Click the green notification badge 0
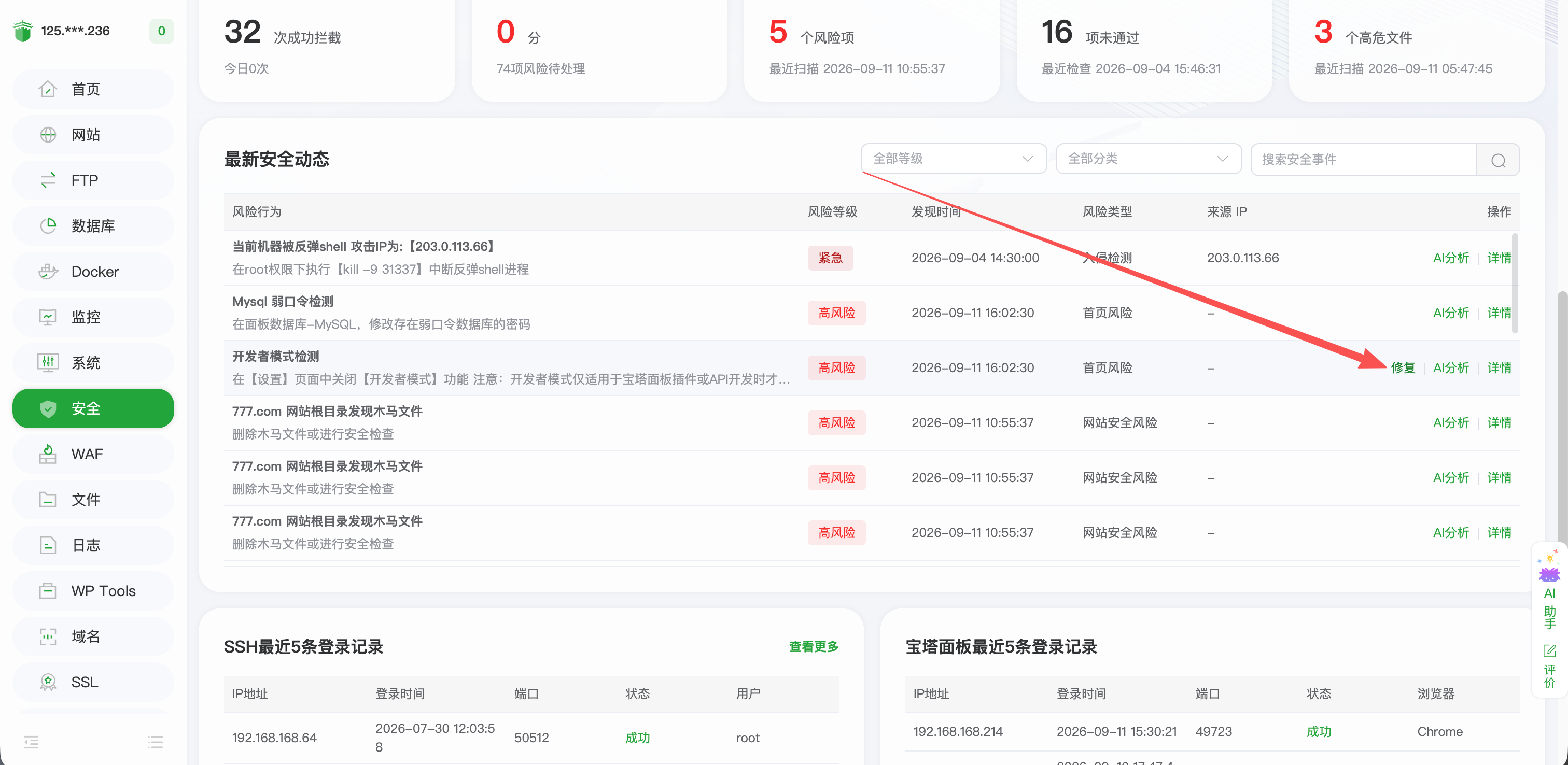 [161, 31]
